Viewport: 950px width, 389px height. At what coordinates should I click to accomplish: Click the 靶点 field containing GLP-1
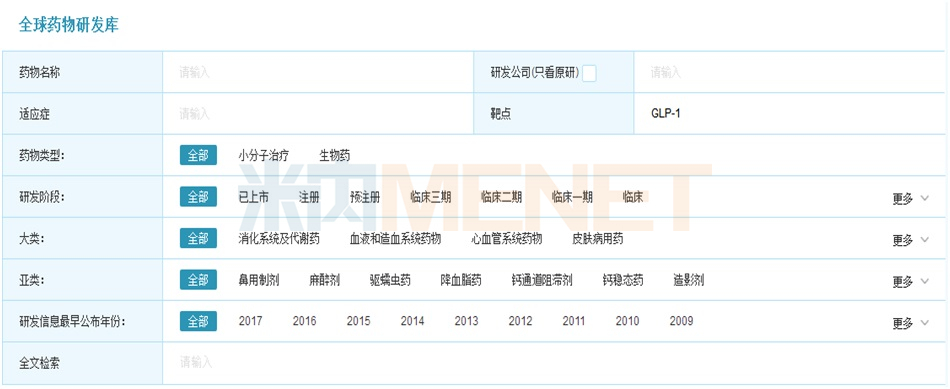789,114
